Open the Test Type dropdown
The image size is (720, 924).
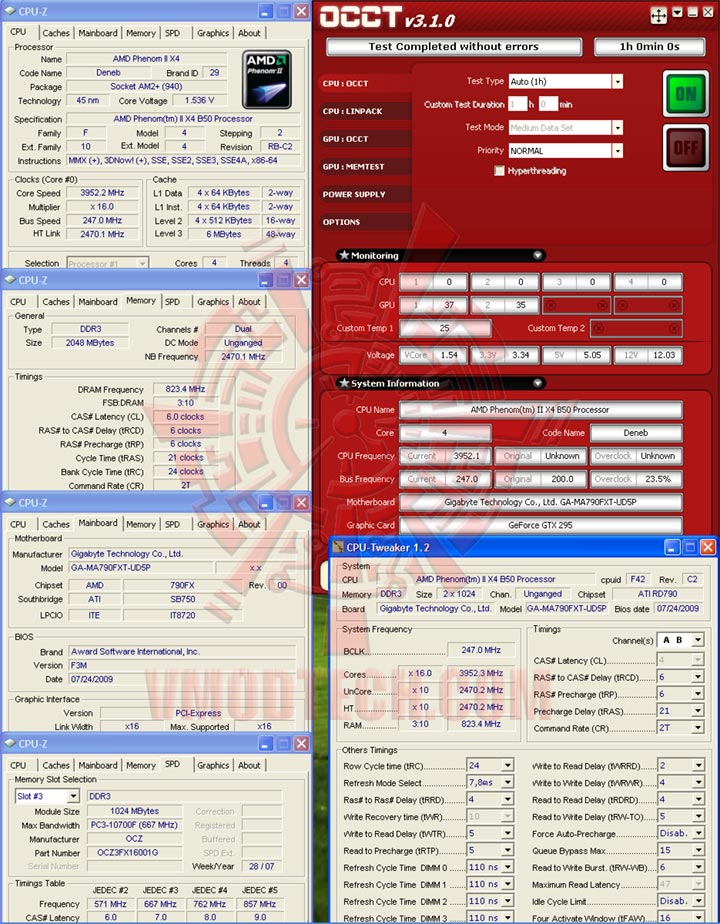pos(617,81)
